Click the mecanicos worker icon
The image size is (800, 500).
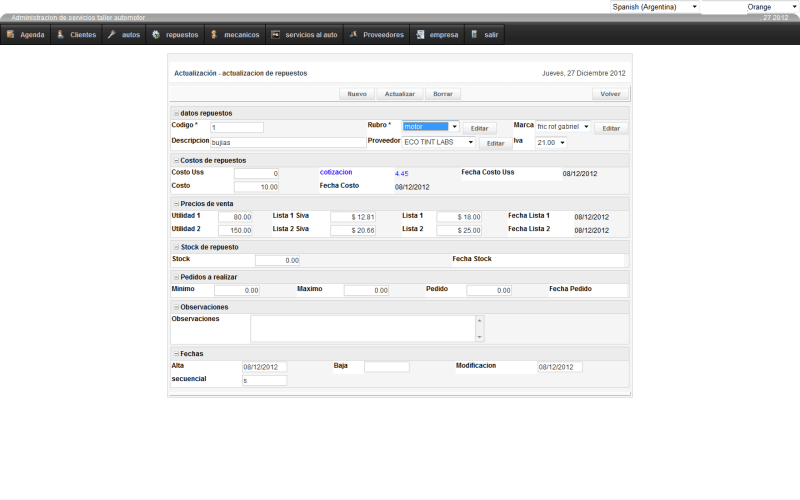coord(214,35)
